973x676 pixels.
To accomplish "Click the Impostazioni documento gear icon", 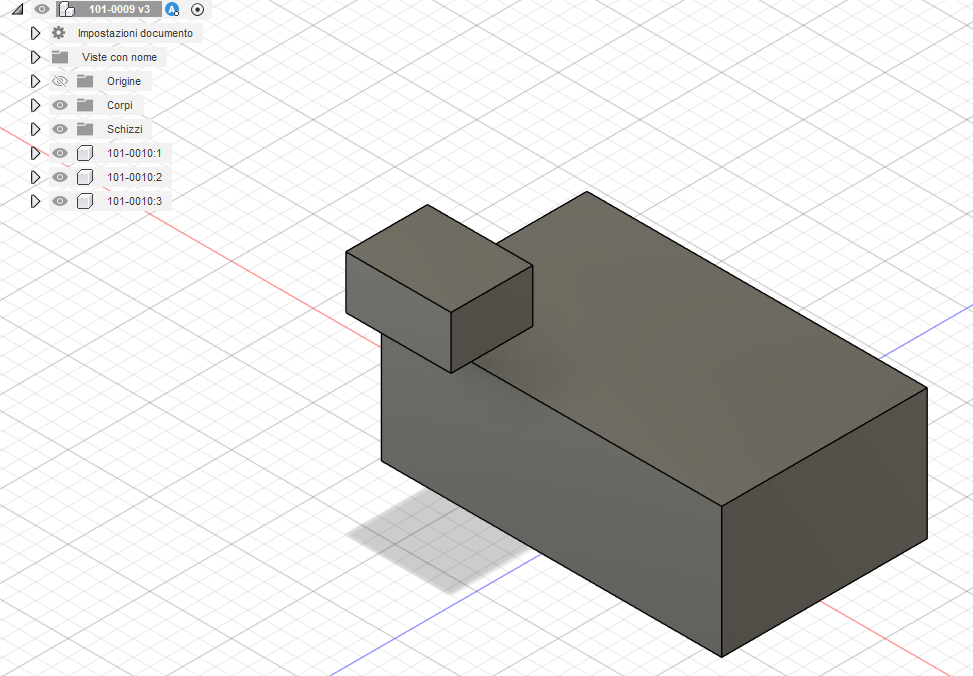I will (59, 33).
